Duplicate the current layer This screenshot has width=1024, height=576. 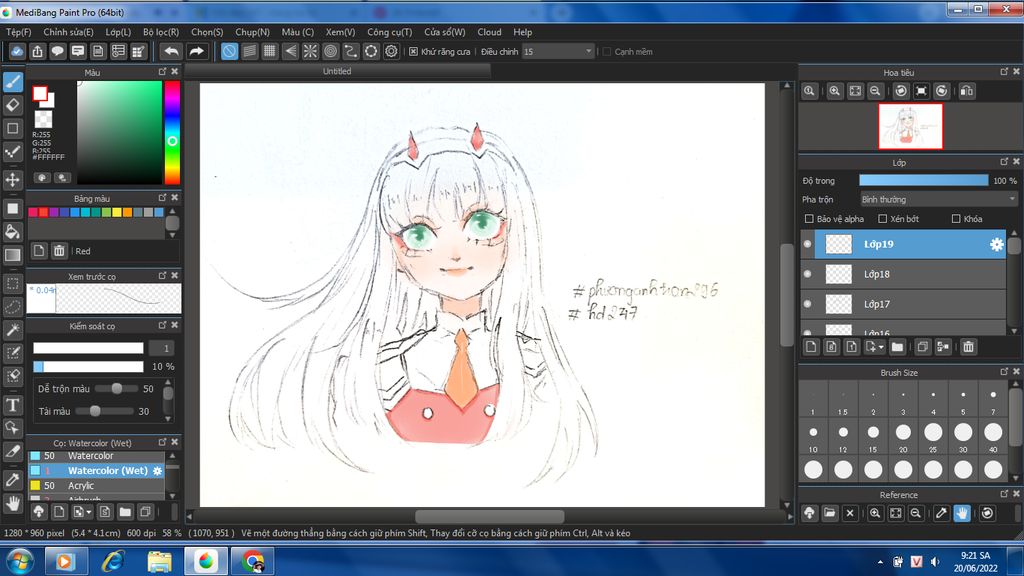click(922, 347)
